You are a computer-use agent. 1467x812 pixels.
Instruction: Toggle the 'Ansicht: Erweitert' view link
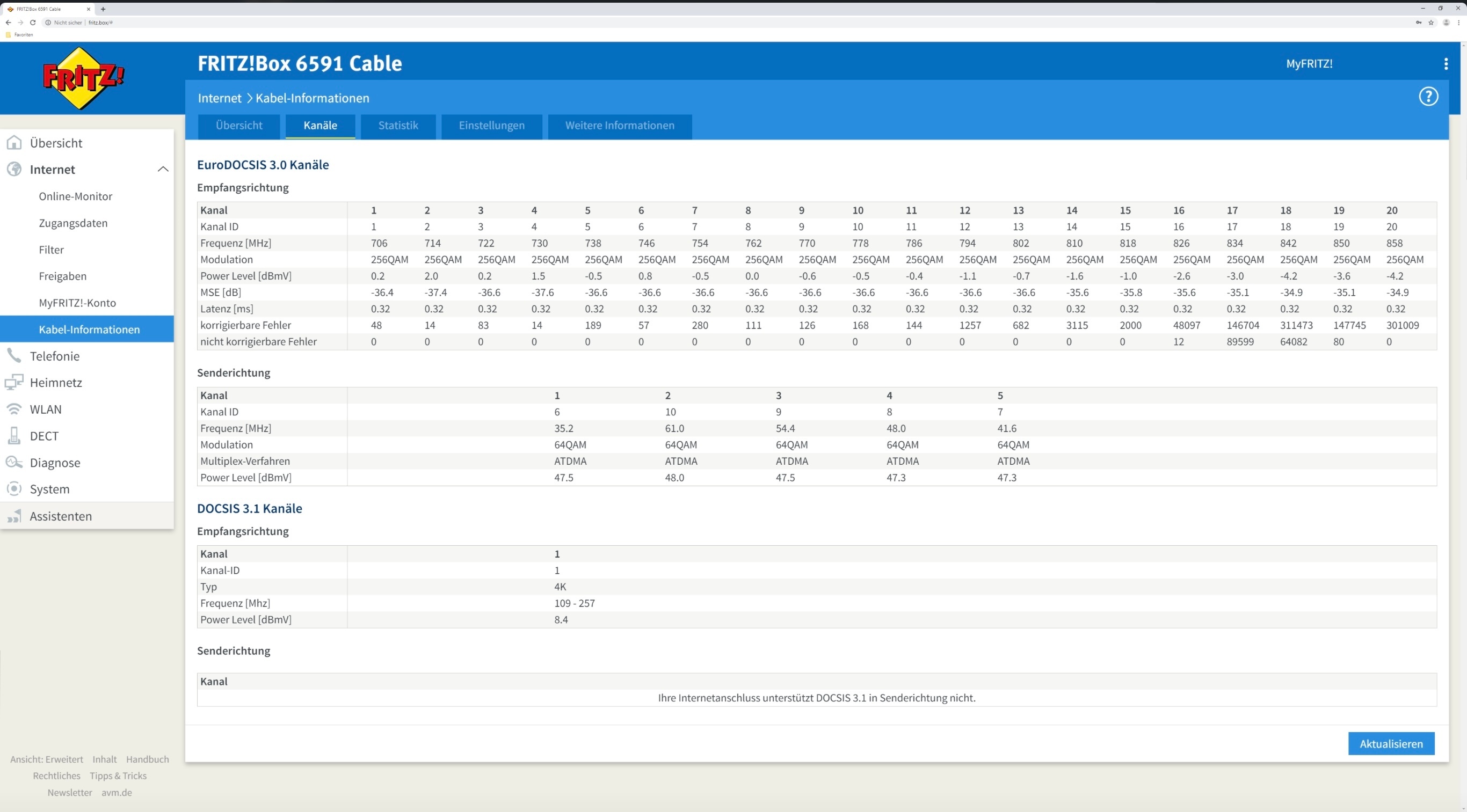47,759
